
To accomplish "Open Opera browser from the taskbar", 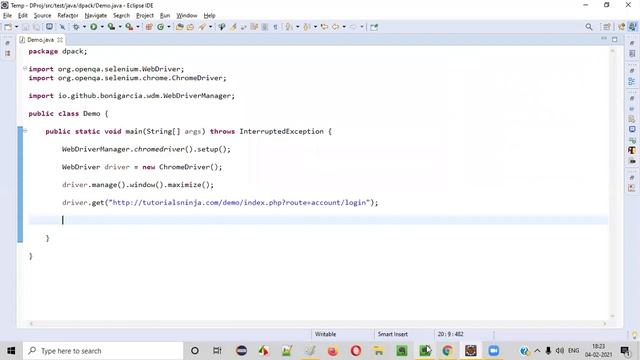I will [x=356, y=351].
